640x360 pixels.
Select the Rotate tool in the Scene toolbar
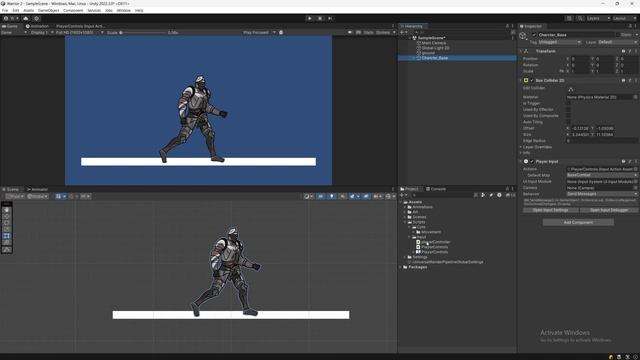pos(7,223)
